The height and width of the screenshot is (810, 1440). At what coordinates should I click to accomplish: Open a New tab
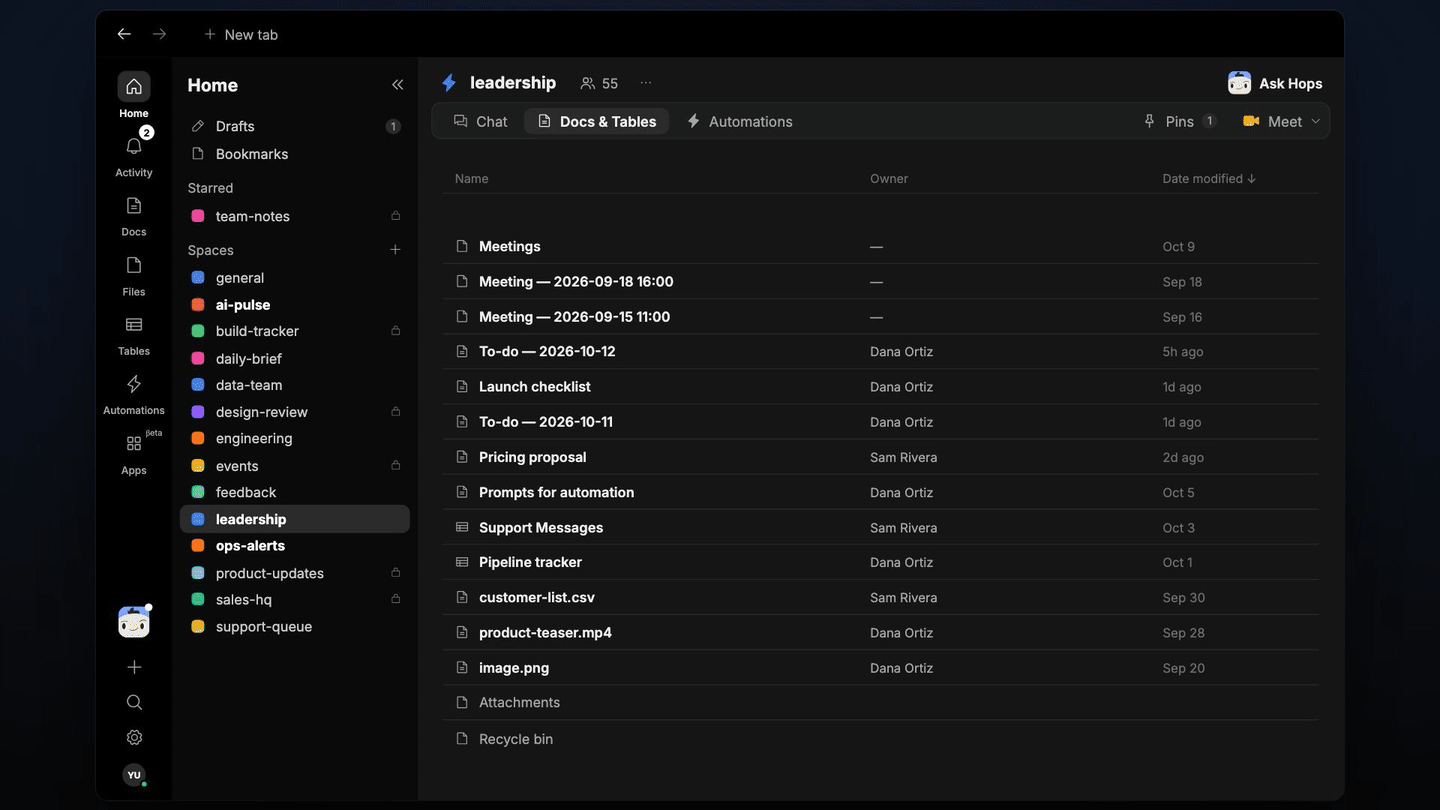point(241,34)
